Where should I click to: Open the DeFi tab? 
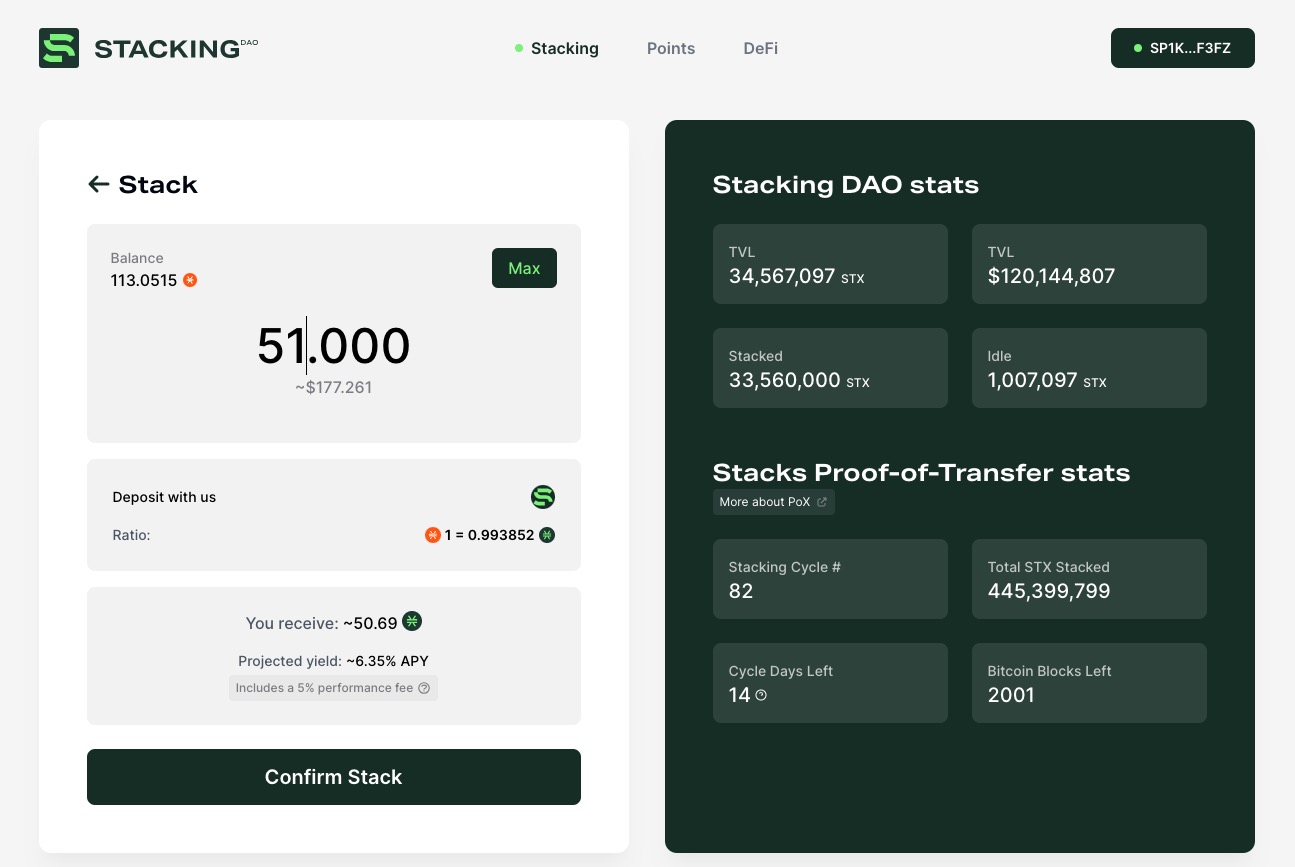pyautogui.click(x=761, y=48)
